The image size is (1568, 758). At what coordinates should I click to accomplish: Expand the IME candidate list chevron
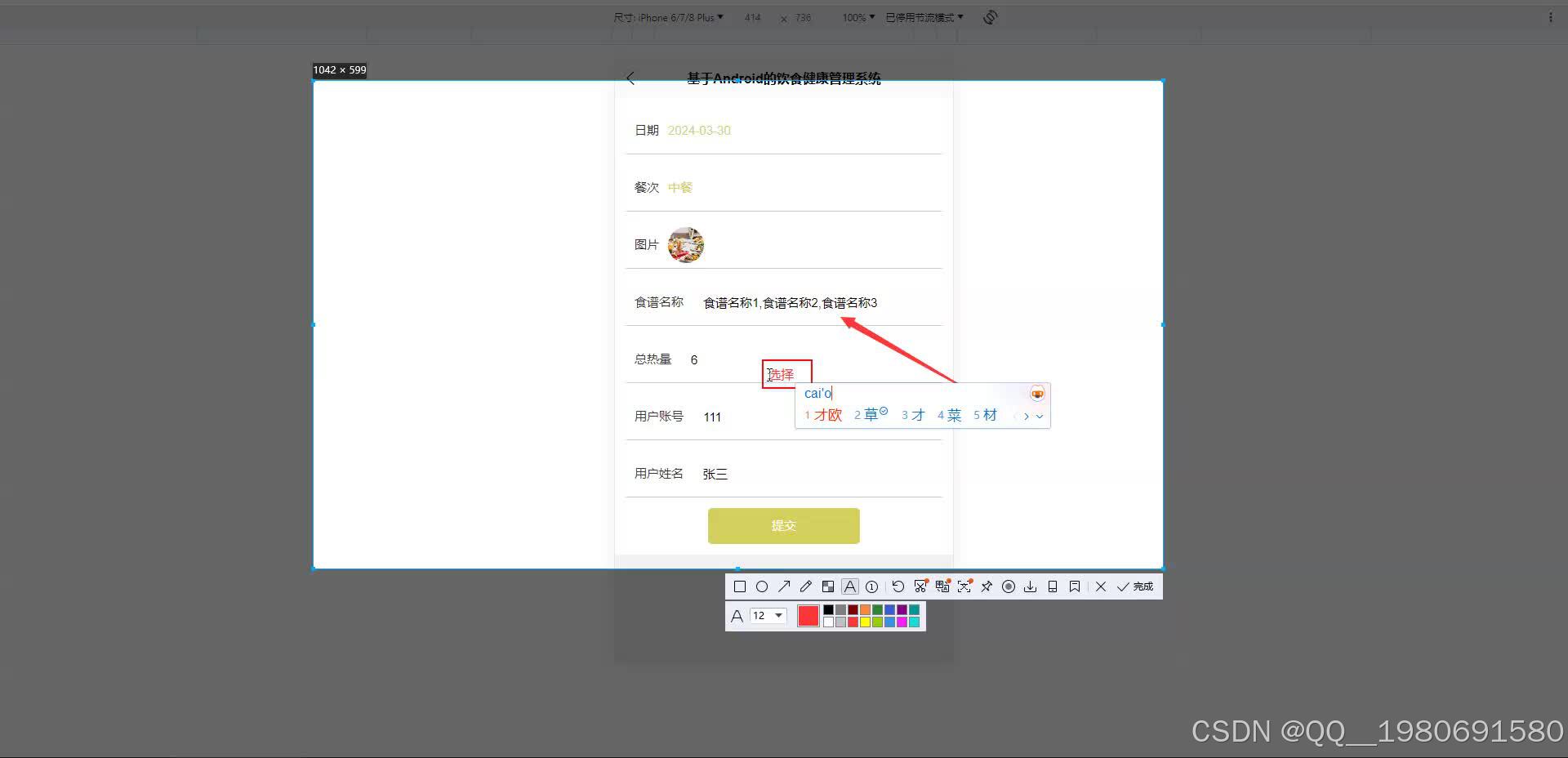1040,416
